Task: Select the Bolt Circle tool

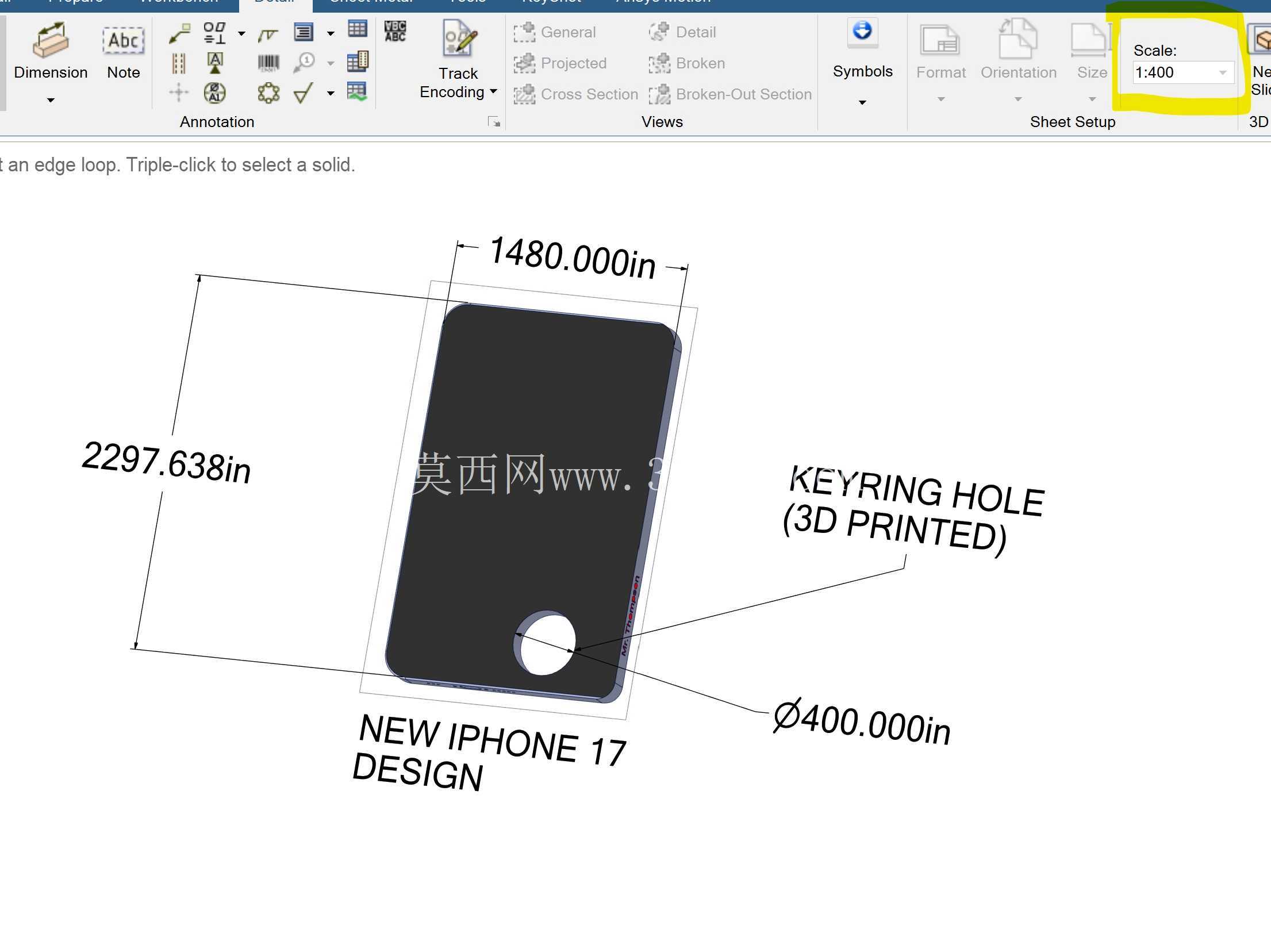Action: point(268,93)
